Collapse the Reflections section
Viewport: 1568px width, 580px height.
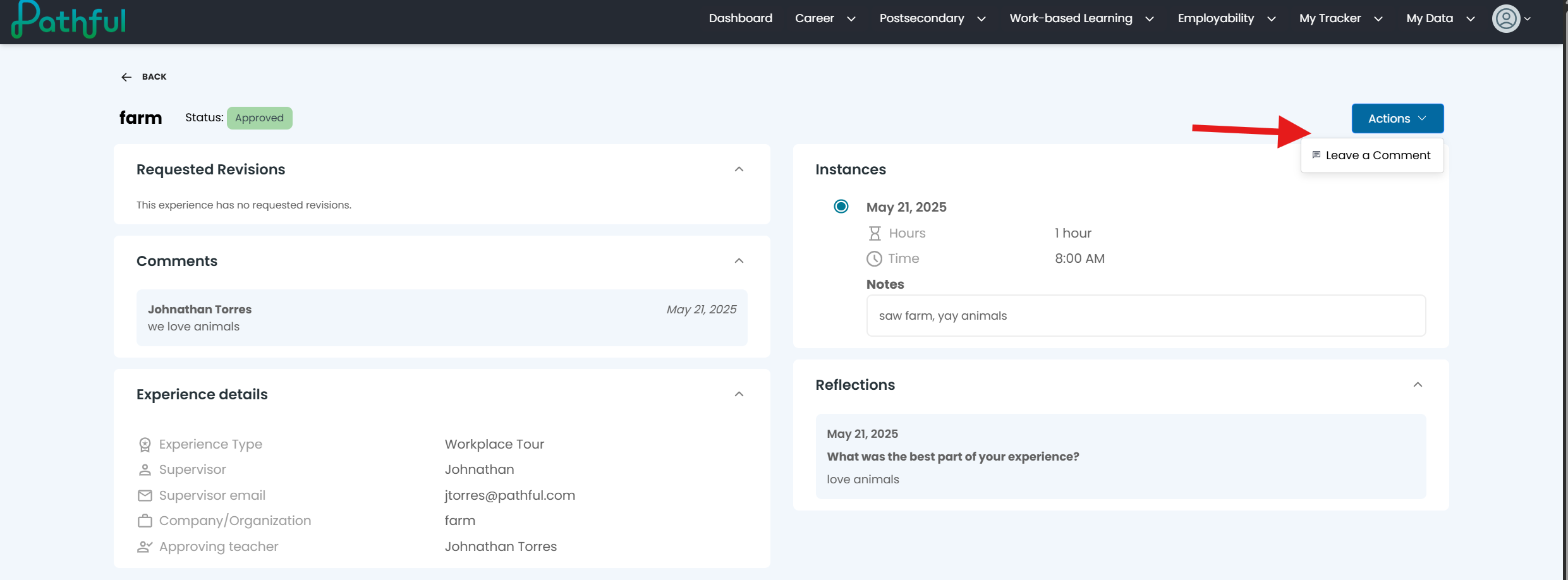pyautogui.click(x=1418, y=385)
